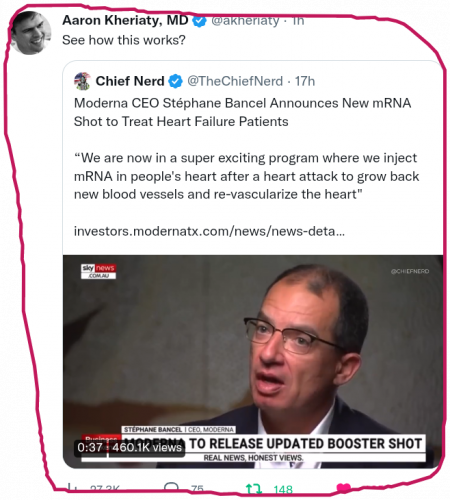Click the Chief Nerd avatar icon
The width and height of the screenshot is (450, 500).
82,81
